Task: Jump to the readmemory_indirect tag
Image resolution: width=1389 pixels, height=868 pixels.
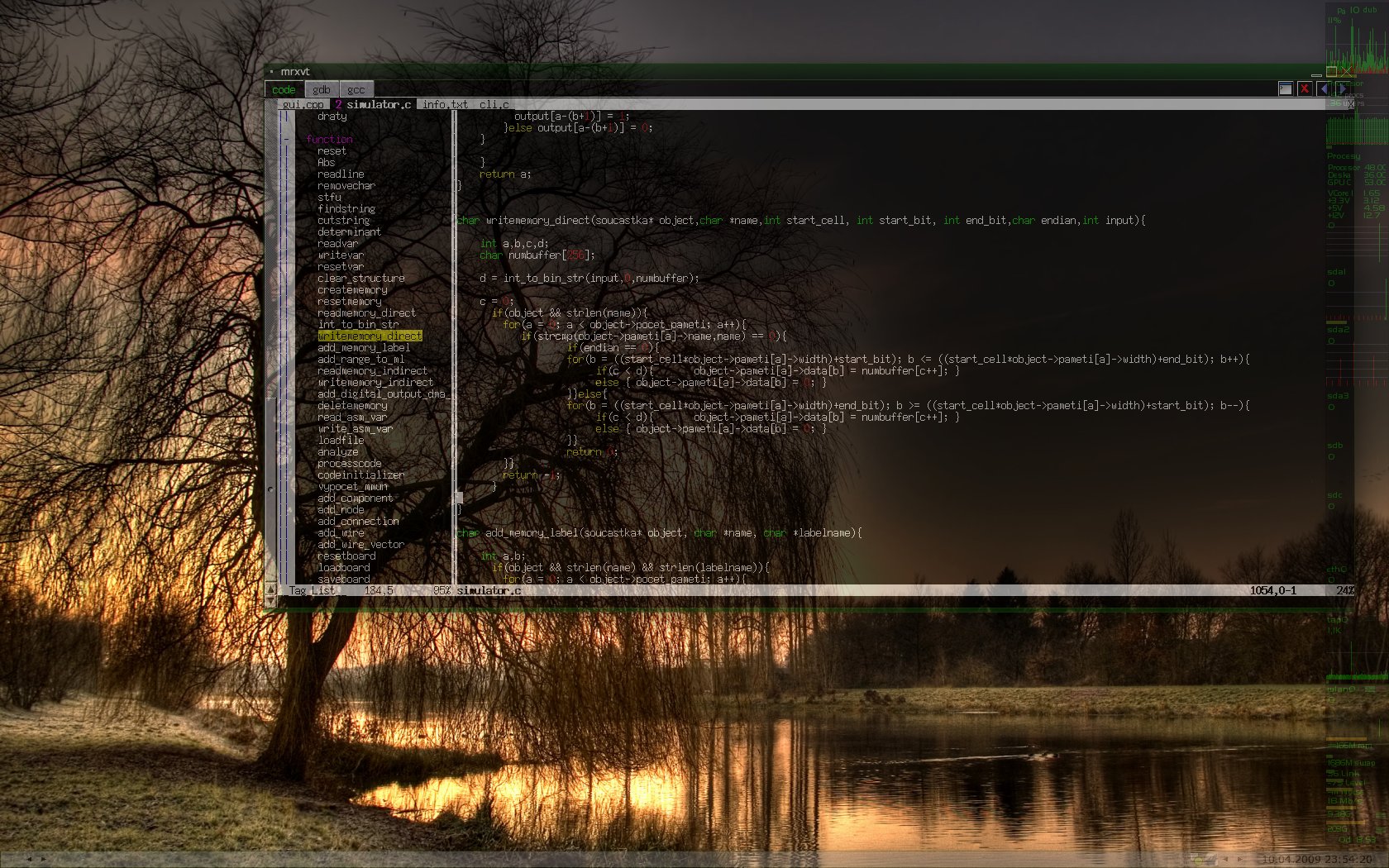Action: (372, 370)
